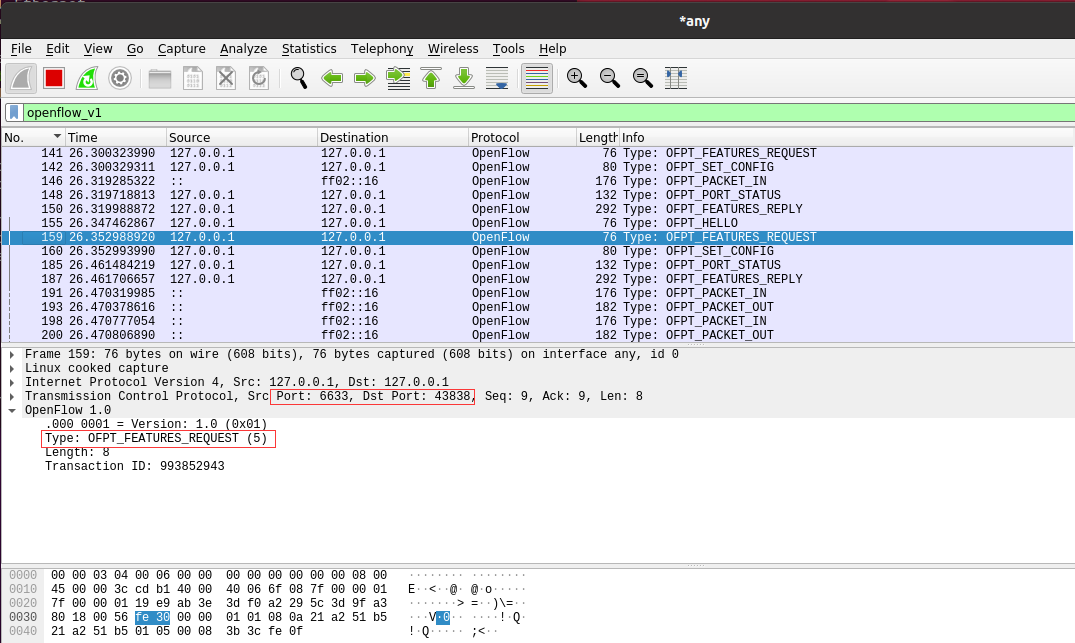Viewport: 1075px width, 643px height.
Task: Open the Capture menu
Action: point(182,49)
